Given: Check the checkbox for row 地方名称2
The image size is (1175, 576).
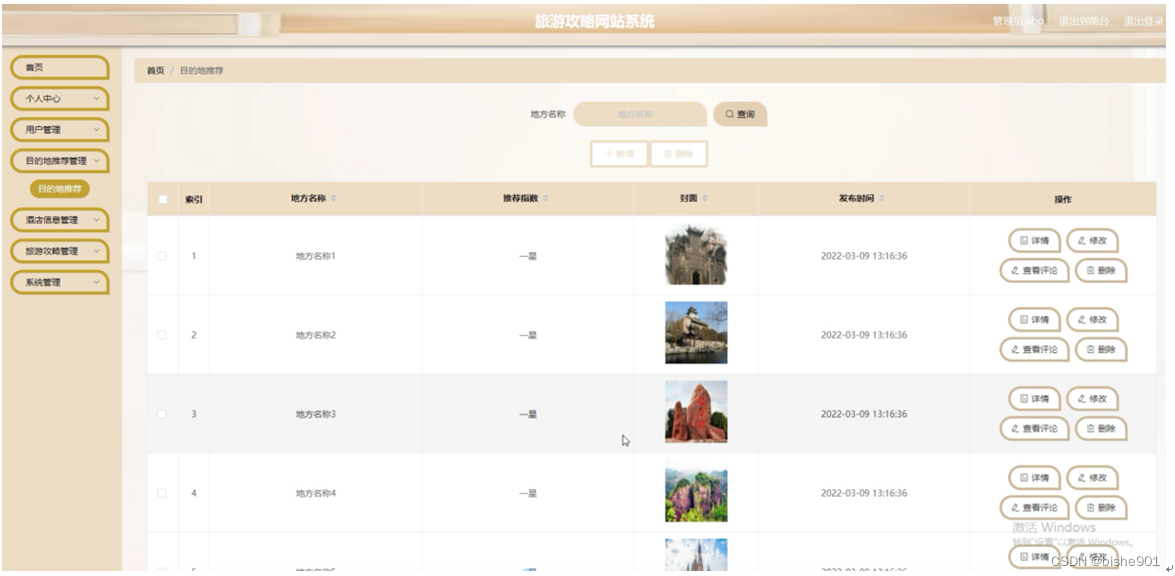Looking at the screenshot, I should point(162,335).
